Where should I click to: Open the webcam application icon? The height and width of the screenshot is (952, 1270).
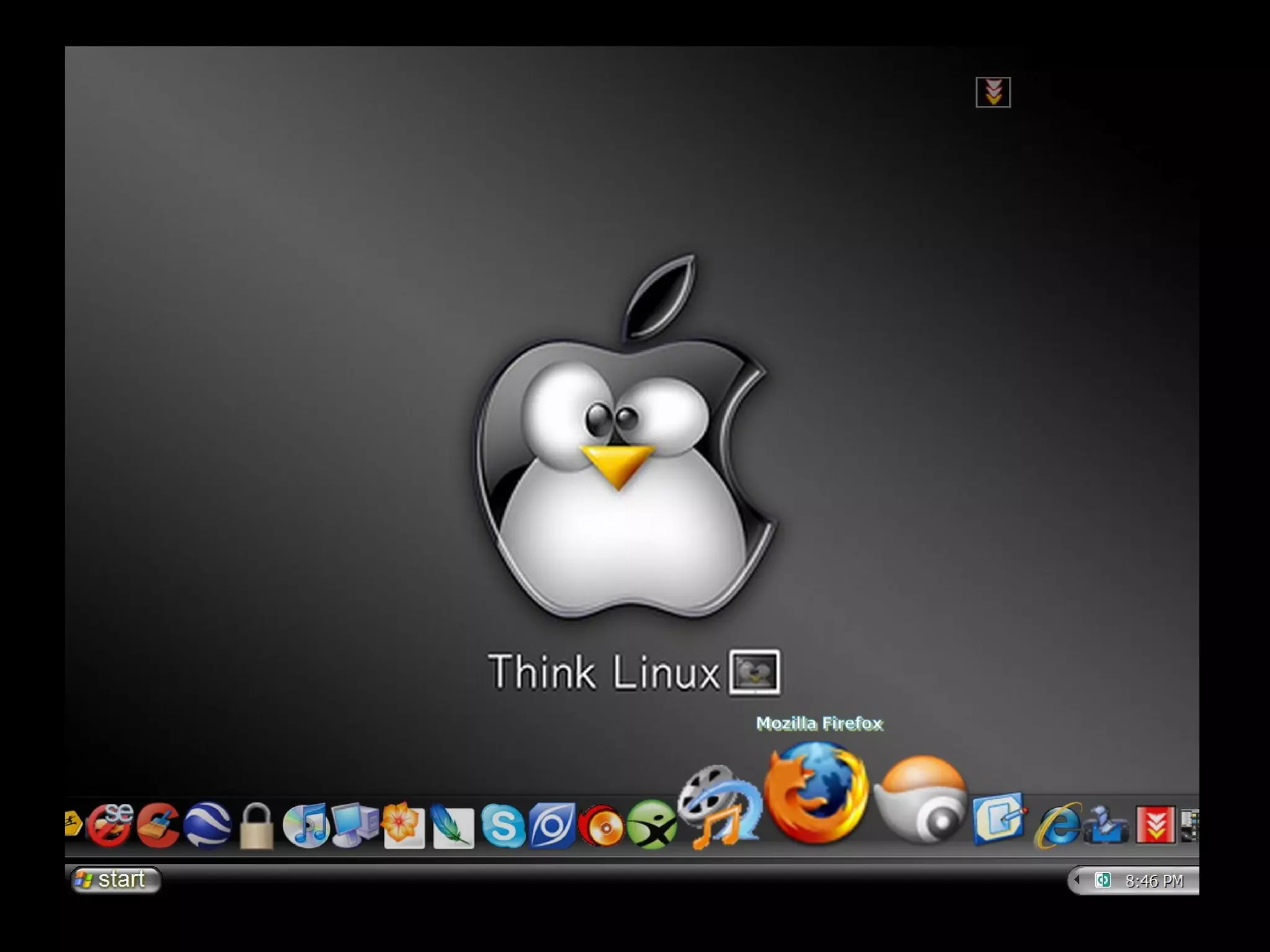pos(921,800)
